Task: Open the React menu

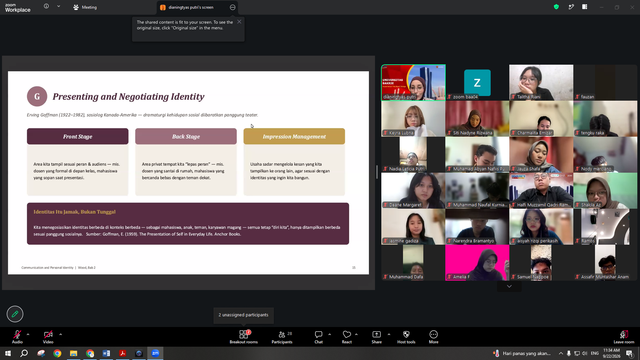Action: pos(347,337)
